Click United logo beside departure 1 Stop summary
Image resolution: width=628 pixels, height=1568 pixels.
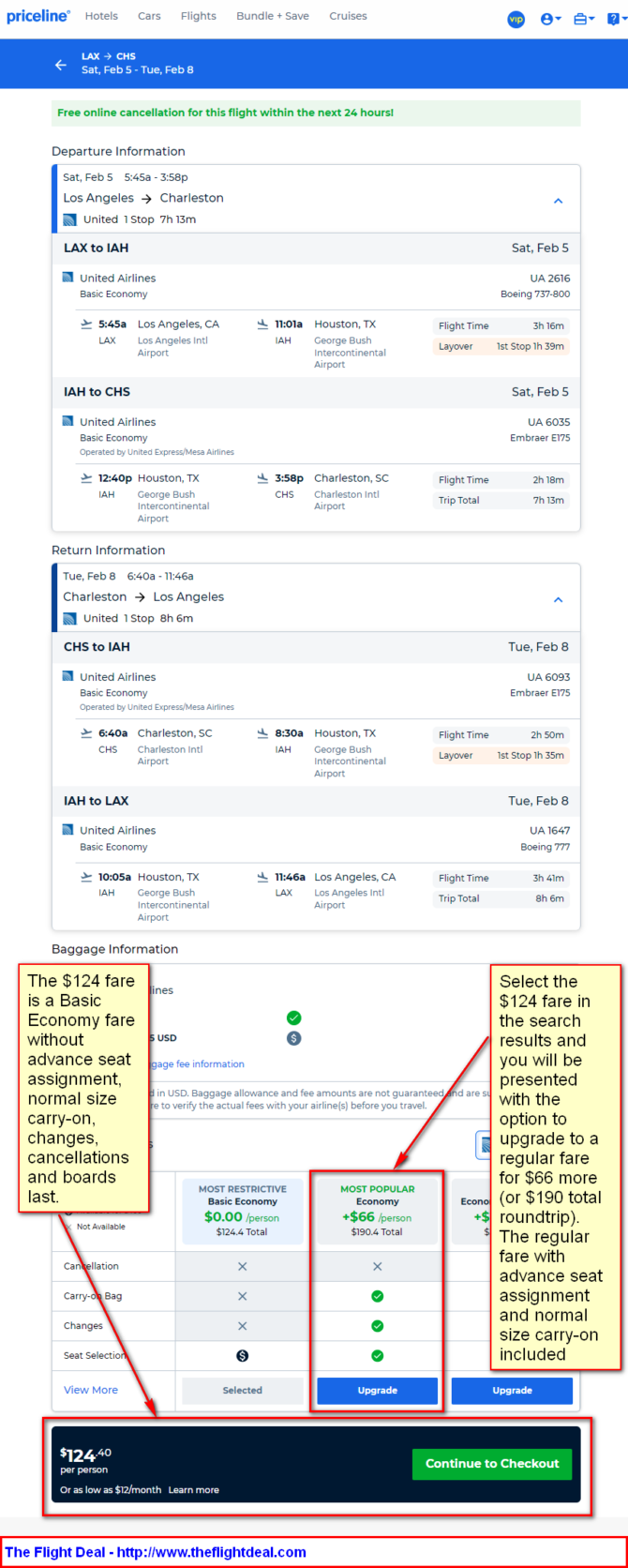pos(69,219)
